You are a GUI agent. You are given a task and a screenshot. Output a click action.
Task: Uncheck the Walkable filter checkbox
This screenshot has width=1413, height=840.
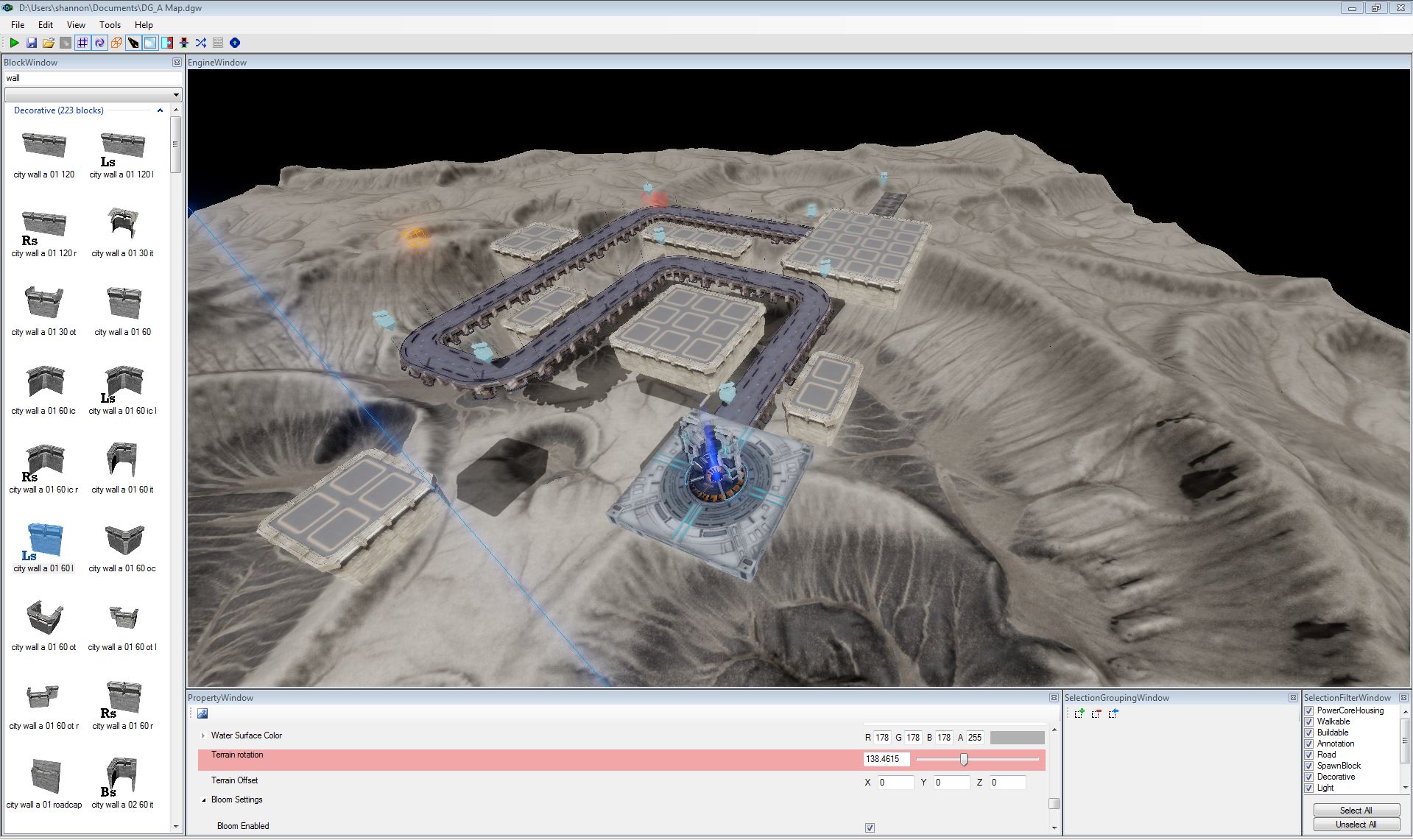tap(1309, 722)
